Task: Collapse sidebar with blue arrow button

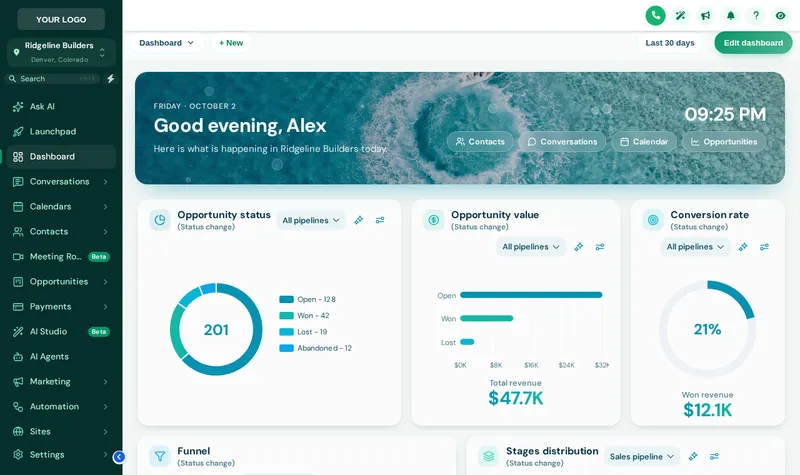Action: pos(119,457)
